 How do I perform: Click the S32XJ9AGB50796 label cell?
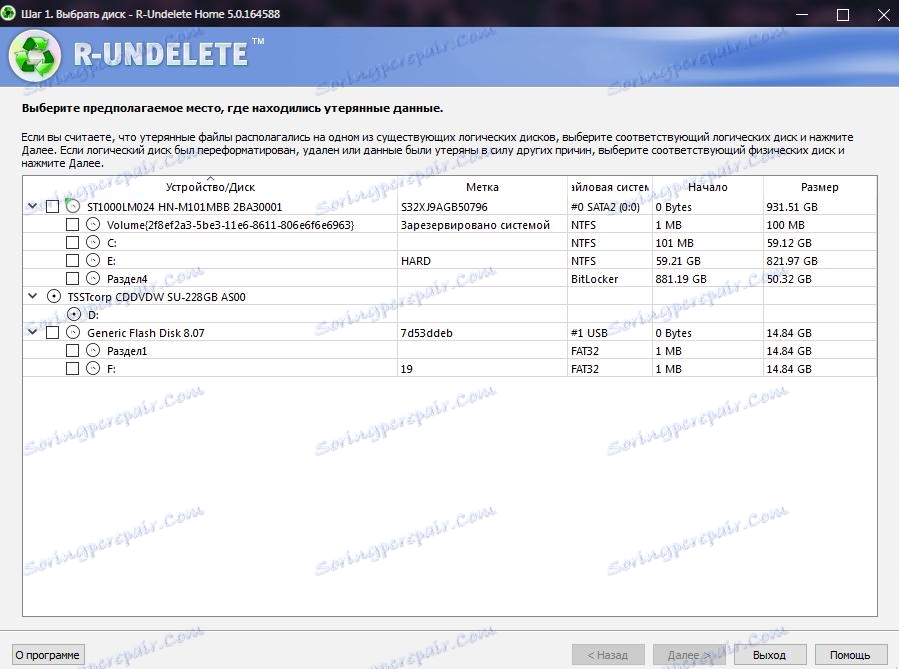click(444, 207)
